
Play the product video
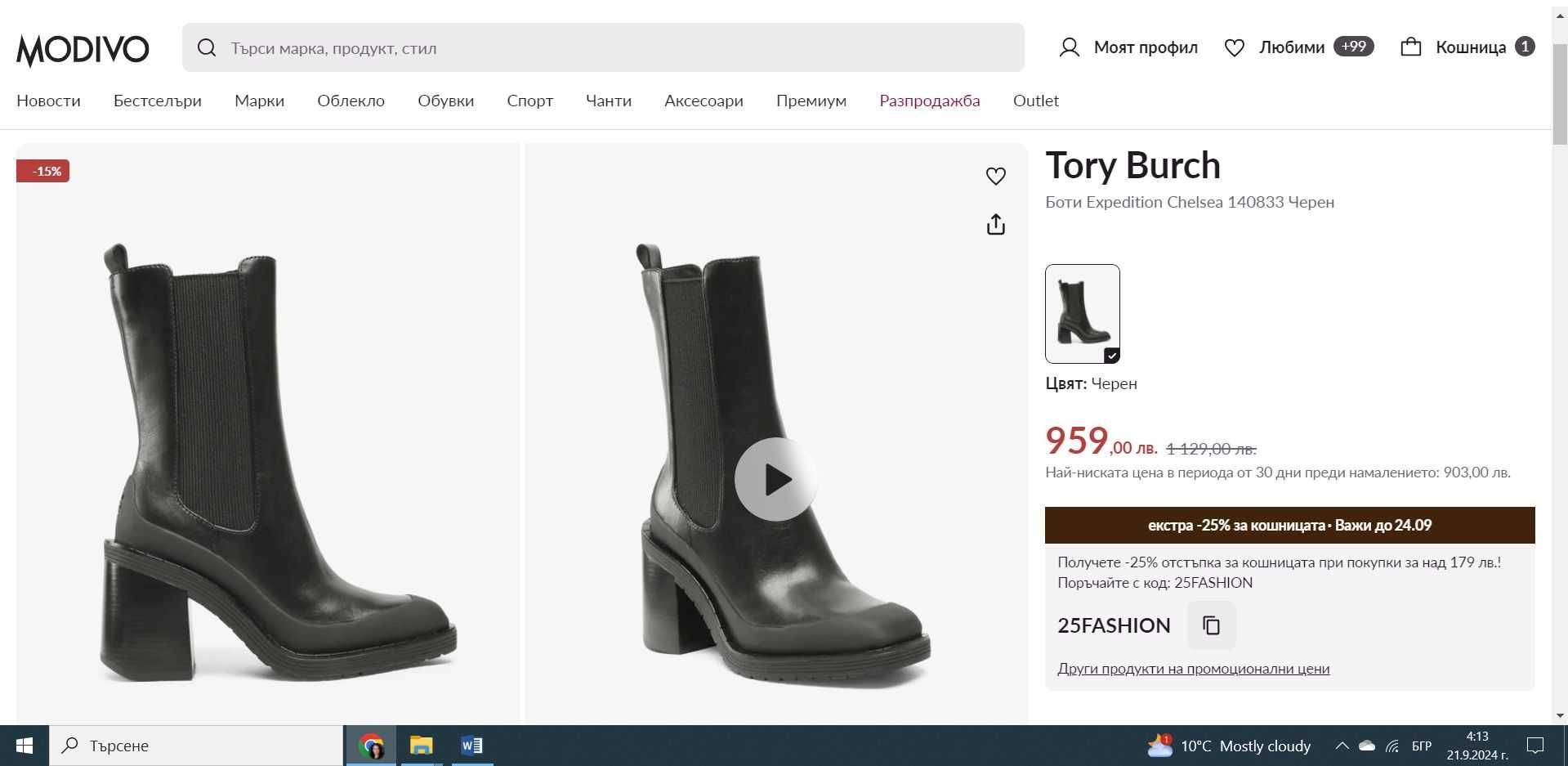coord(775,479)
